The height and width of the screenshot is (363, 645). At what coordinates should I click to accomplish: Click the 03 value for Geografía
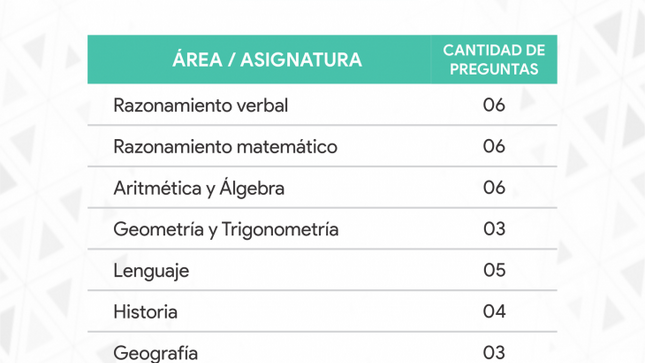(x=494, y=353)
